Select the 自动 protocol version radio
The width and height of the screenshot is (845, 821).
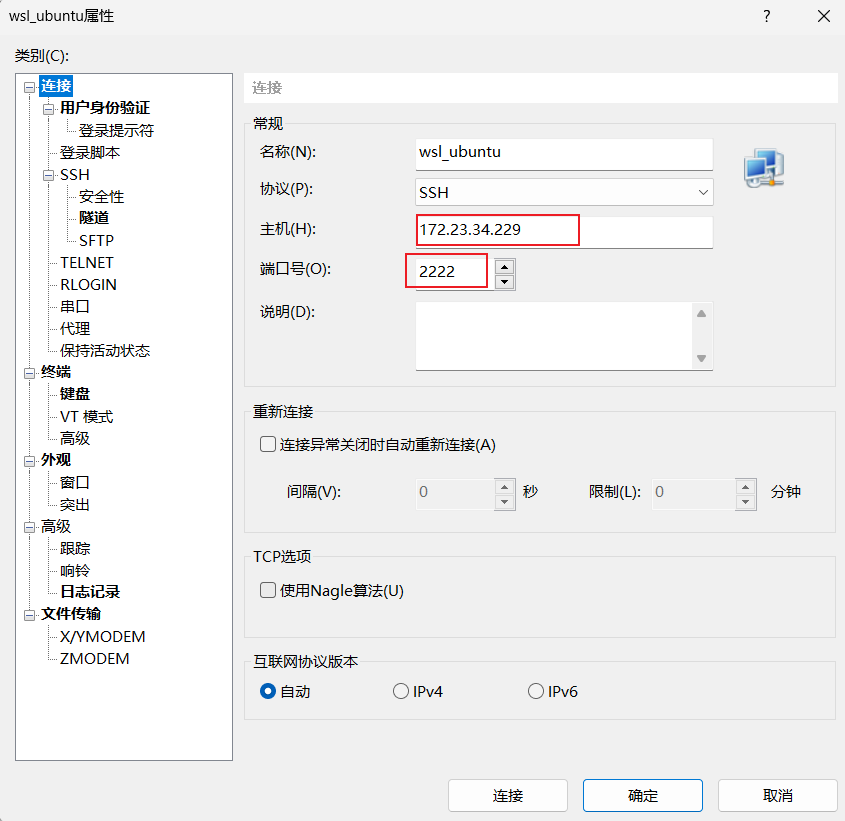click(268, 691)
